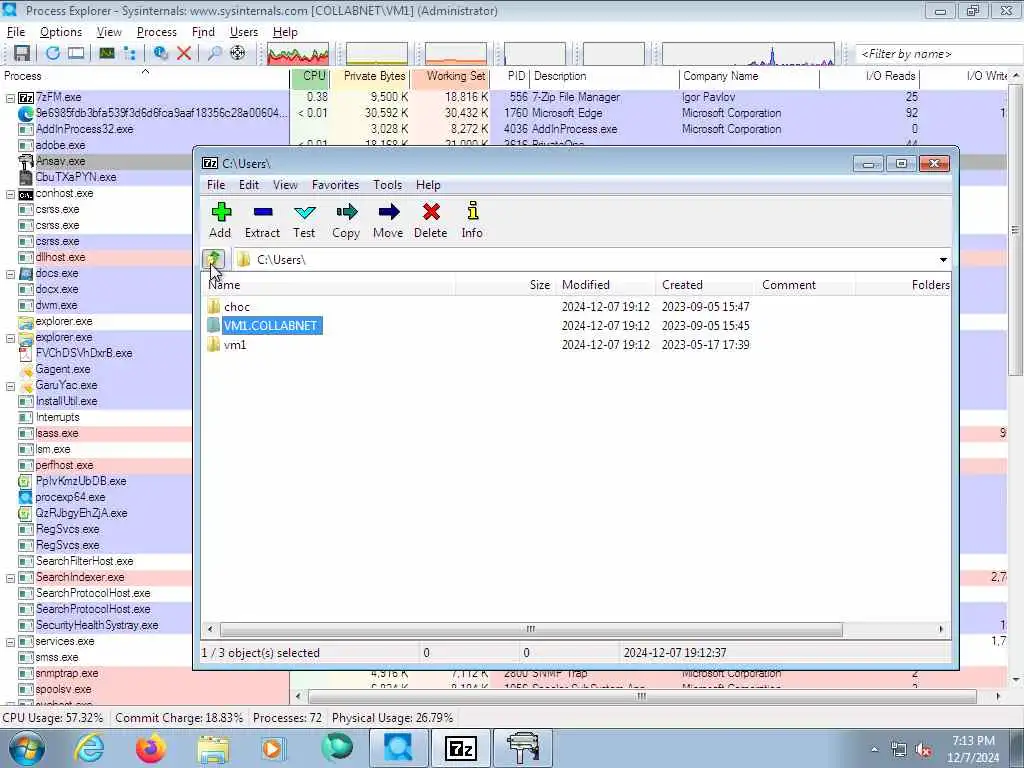Screen dimensions: 1024x768
Task: Select the lsass.exe process row
Action: pos(98,434)
